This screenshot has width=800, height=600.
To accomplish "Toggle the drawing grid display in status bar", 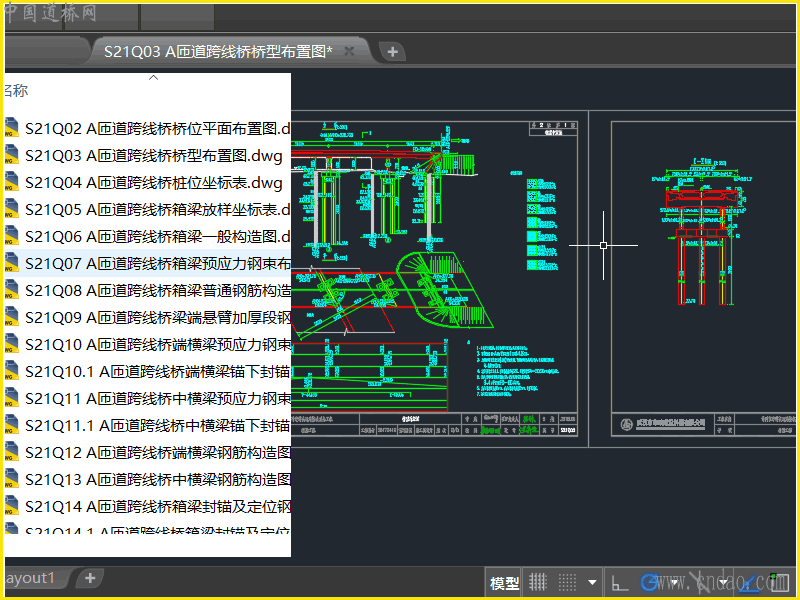I will tap(538, 582).
